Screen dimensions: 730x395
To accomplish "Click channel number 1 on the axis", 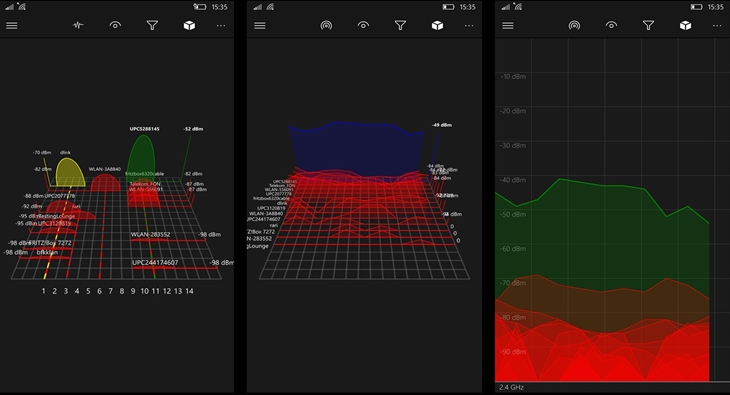I will coord(43,291).
